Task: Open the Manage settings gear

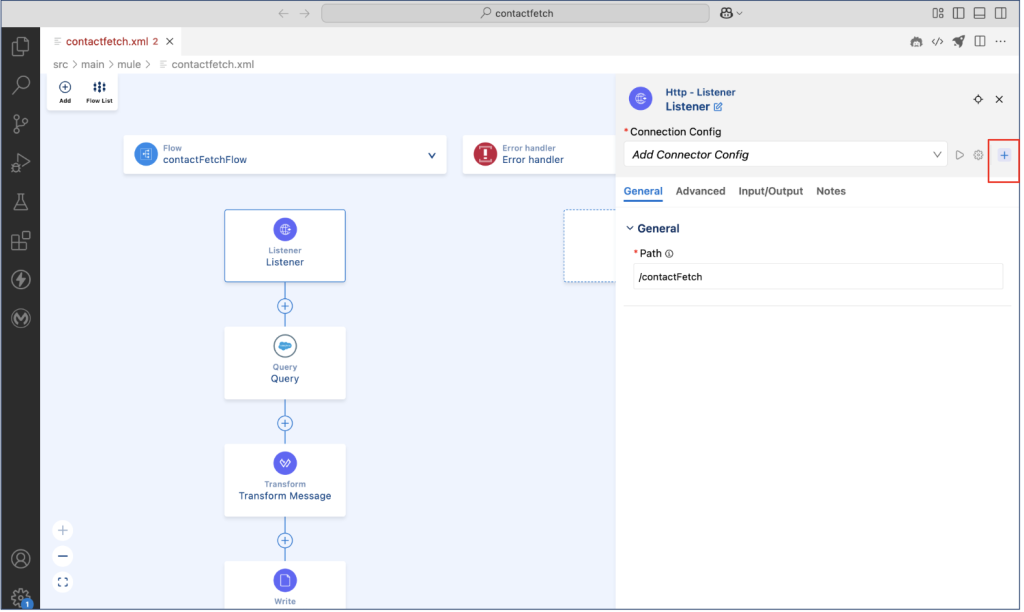Action: tap(21, 597)
